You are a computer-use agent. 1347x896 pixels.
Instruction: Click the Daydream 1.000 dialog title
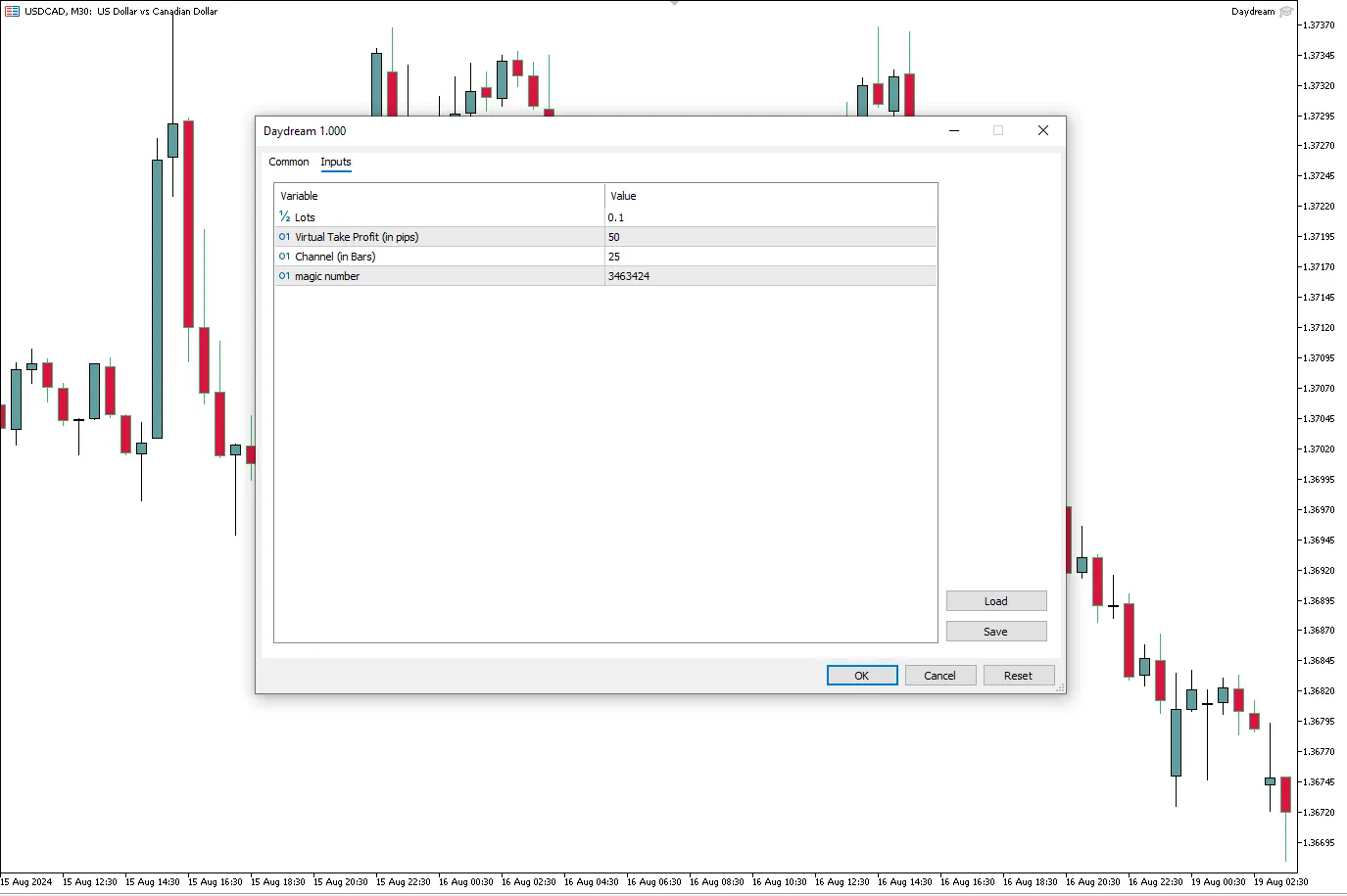pos(305,131)
